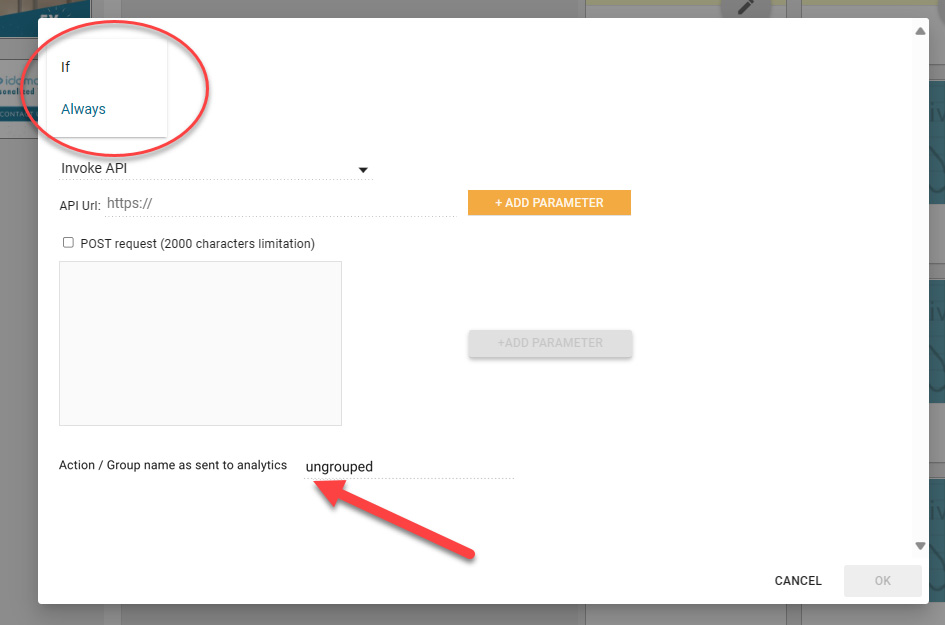Image resolution: width=945 pixels, height=625 pixels.
Task: Select the "If" condition option
Action: click(x=66, y=67)
